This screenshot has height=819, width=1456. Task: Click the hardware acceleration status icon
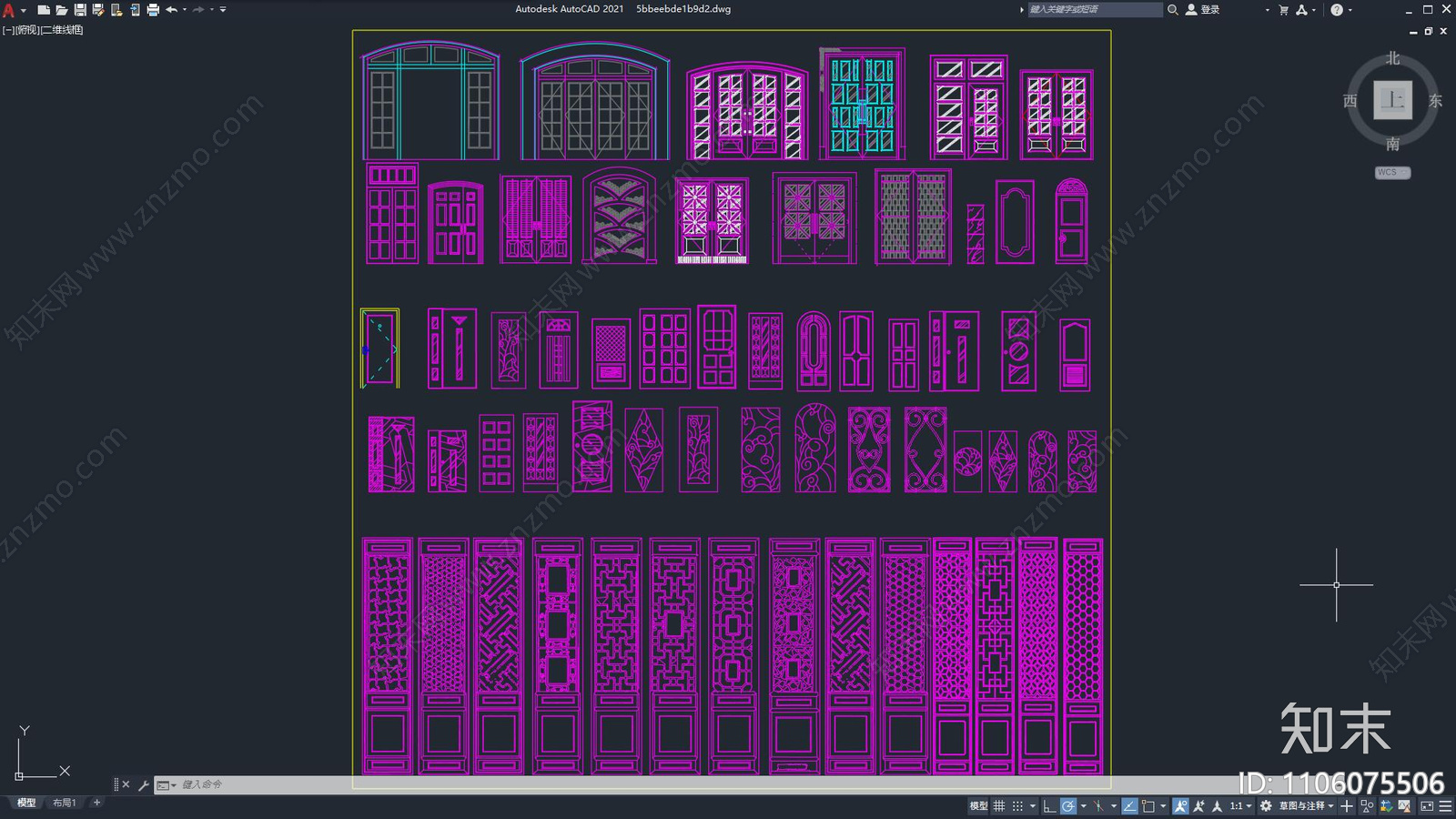pos(1386,806)
